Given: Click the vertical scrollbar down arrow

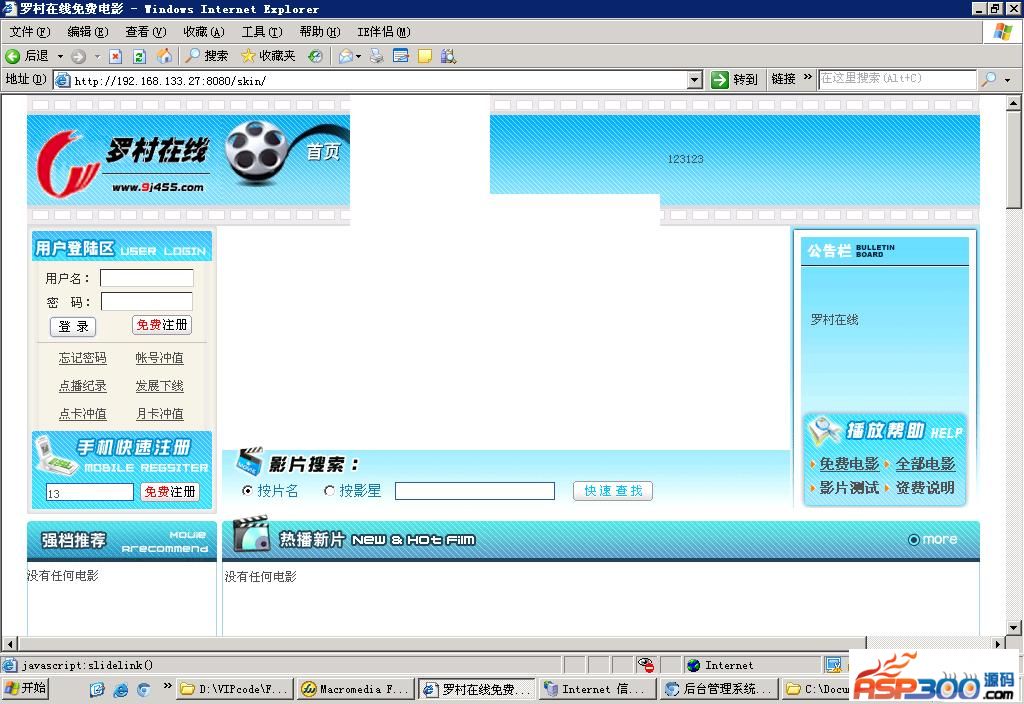Looking at the screenshot, I should click(1014, 628).
